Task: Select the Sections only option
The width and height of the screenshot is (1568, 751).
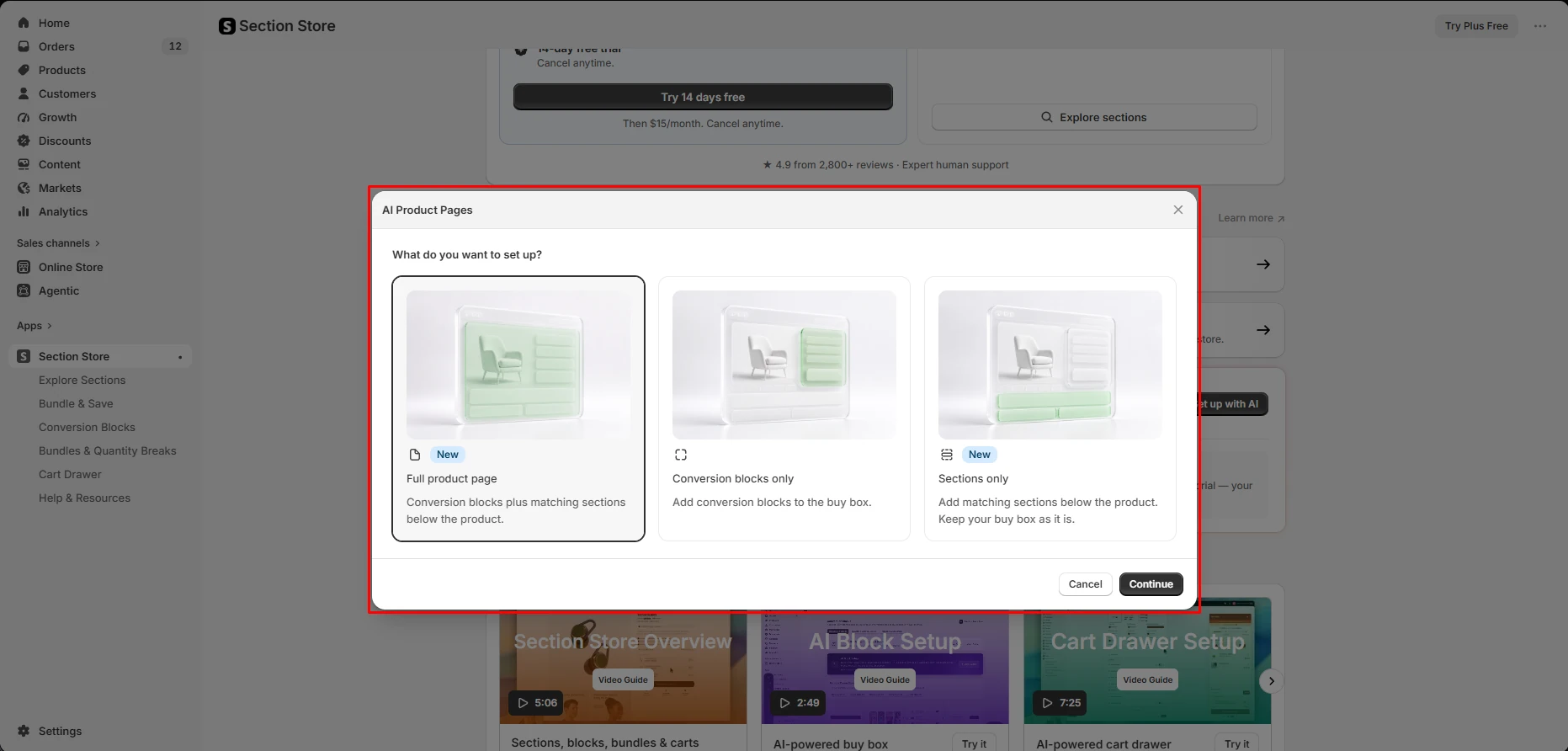Action: [x=1050, y=408]
